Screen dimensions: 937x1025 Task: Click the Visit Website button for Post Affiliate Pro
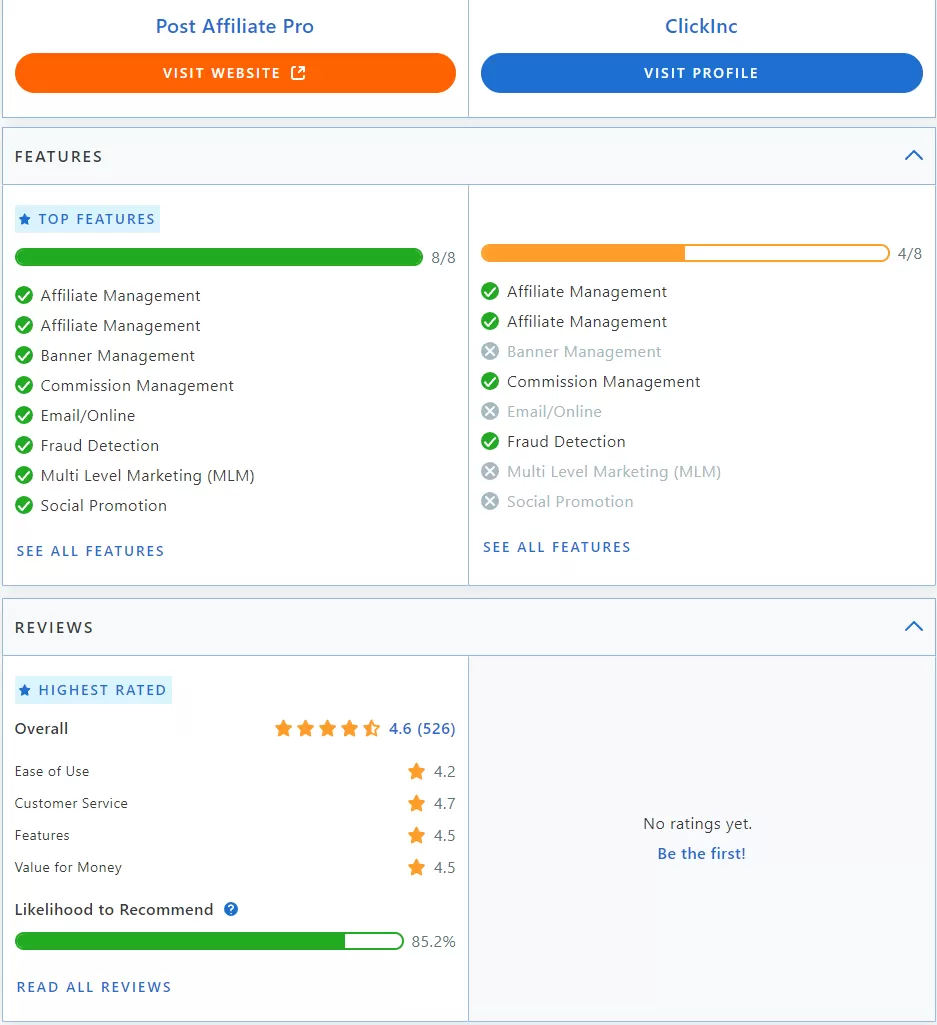pos(234,73)
